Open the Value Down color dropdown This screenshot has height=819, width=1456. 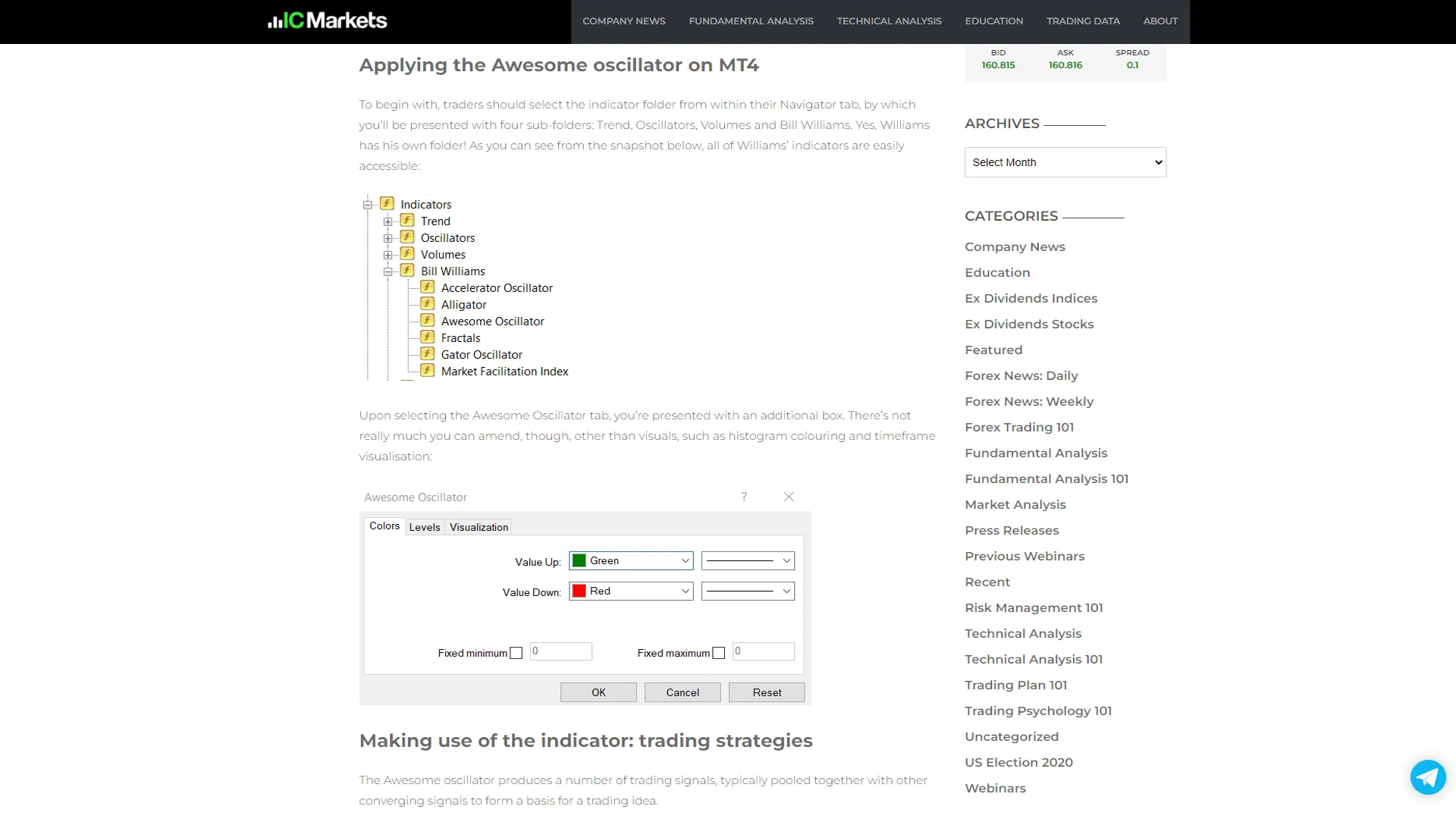(x=631, y=591)
